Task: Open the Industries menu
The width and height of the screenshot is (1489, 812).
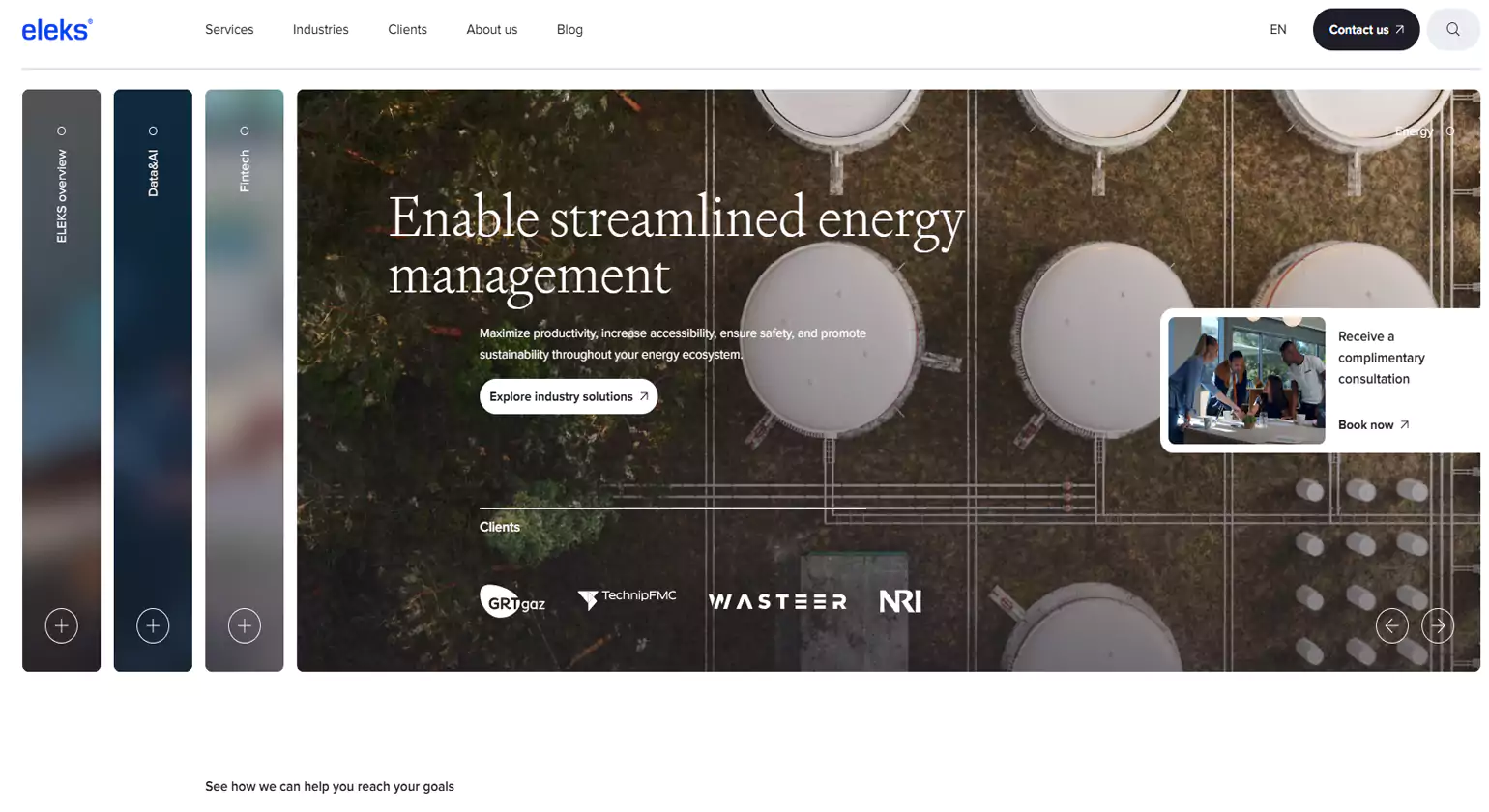Action: [320, 30]
